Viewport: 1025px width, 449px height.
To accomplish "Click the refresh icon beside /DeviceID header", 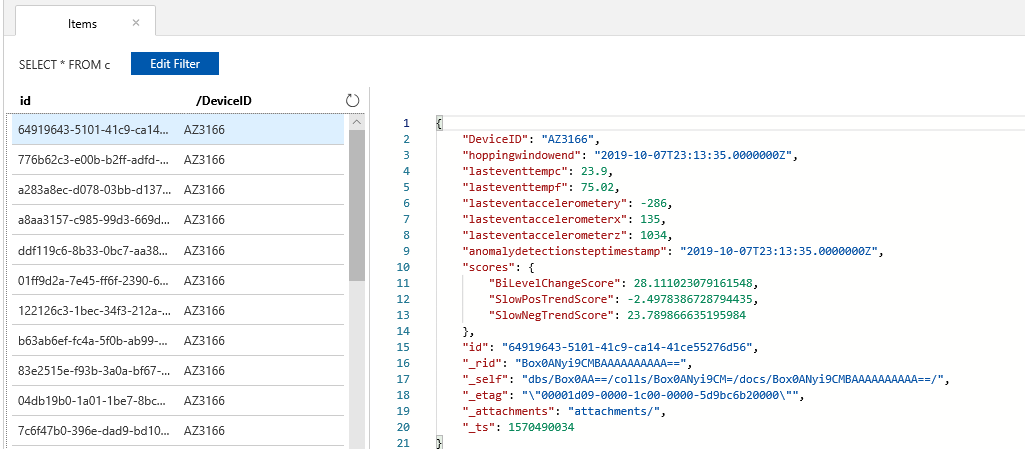I will click(x=352, y=101).
